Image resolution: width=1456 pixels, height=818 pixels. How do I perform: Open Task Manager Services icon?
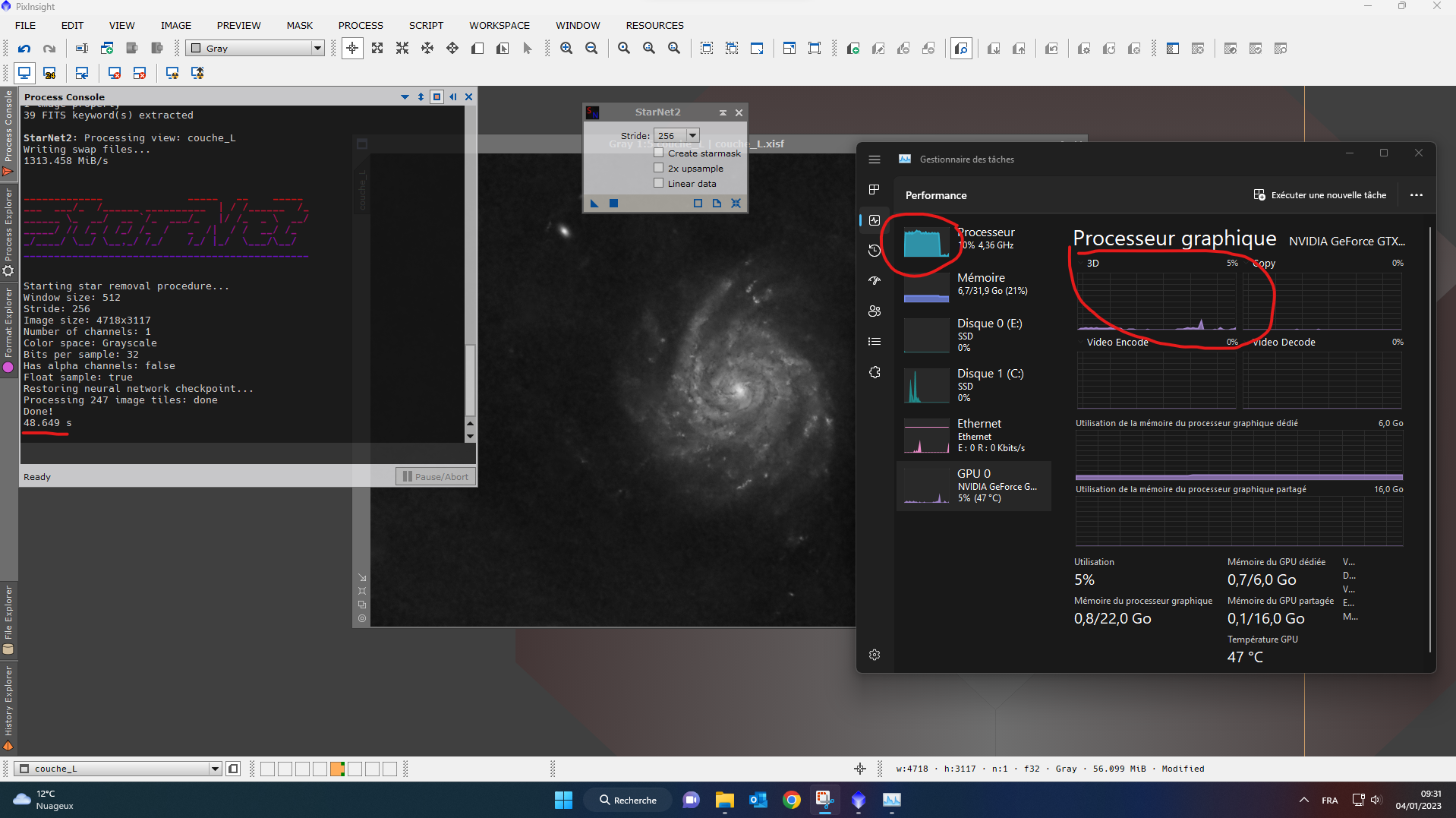875,372
